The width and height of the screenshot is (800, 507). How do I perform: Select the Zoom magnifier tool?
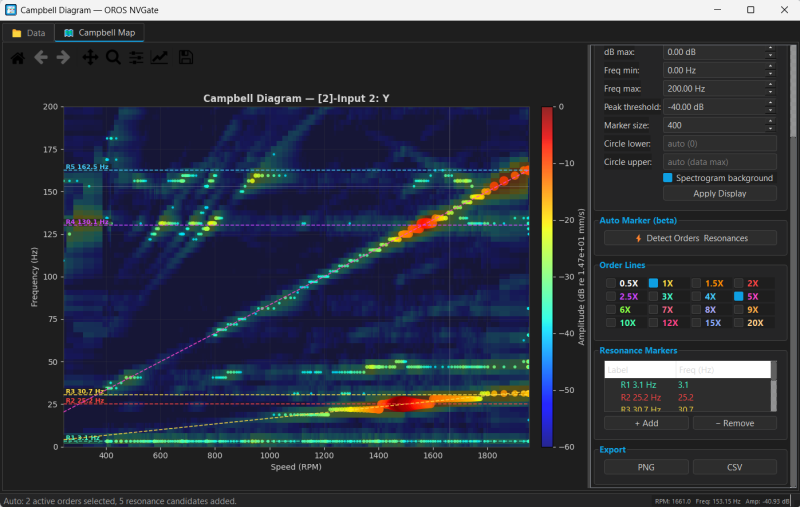[113, 58]
